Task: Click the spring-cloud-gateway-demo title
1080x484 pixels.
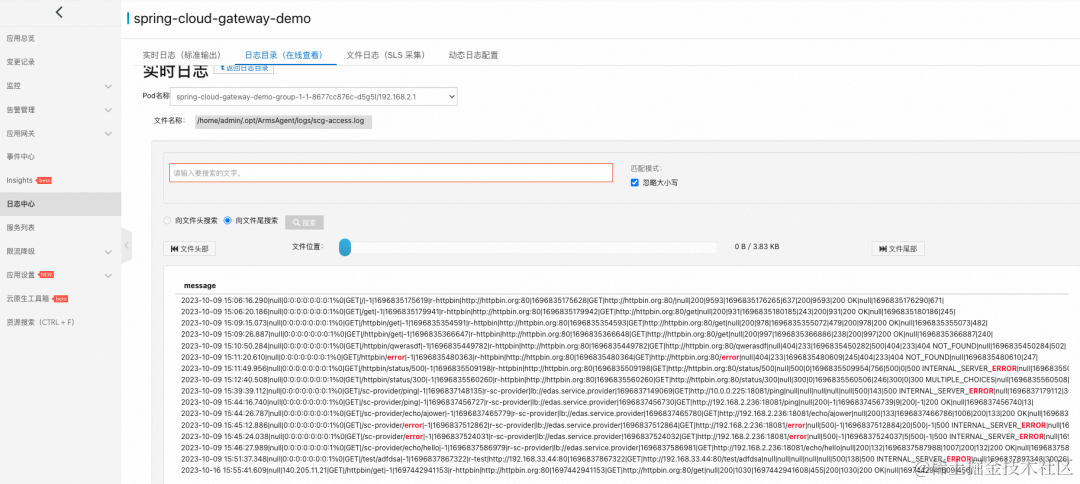Action: (222, 19)
